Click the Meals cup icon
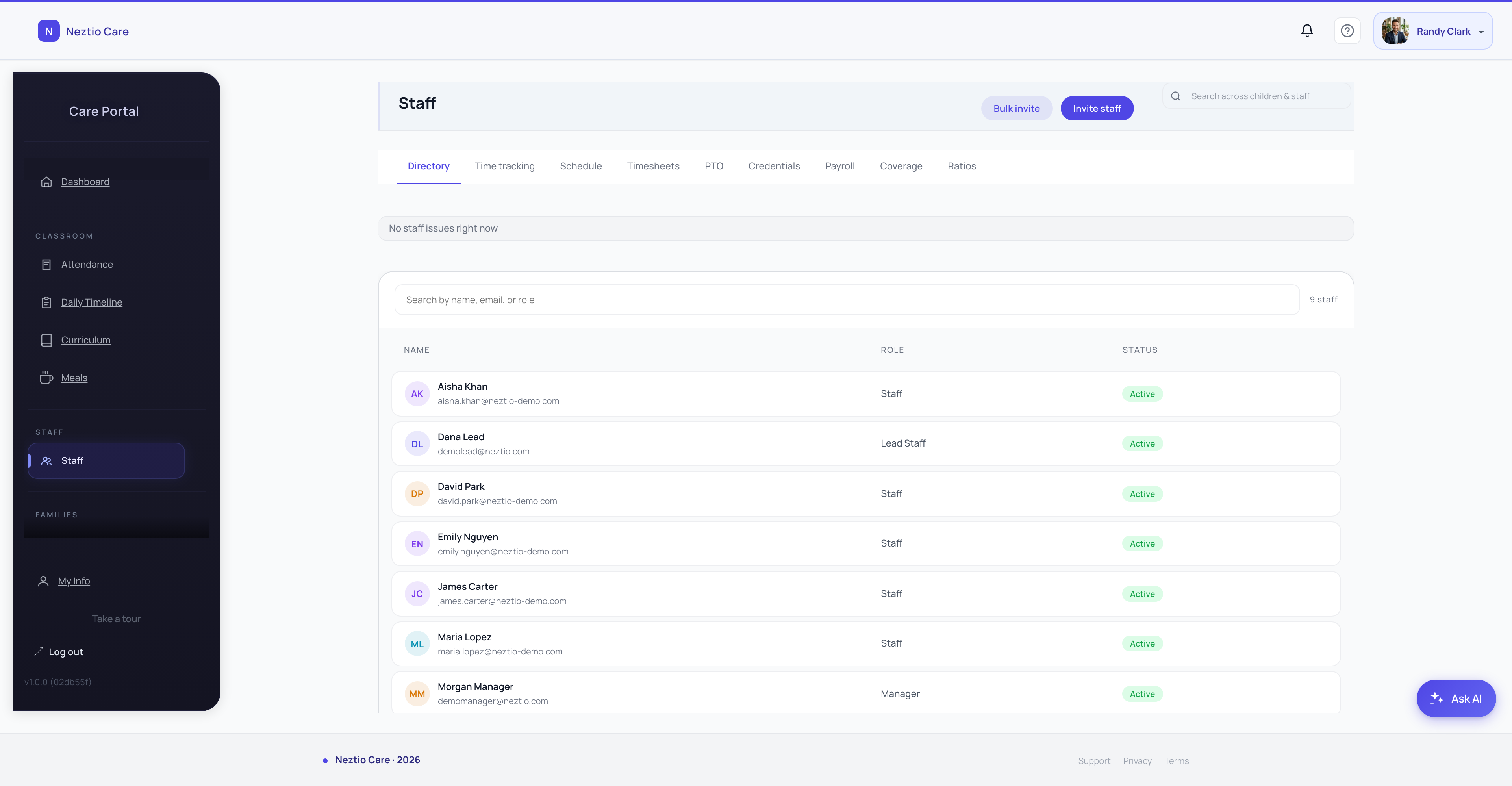 46,378
